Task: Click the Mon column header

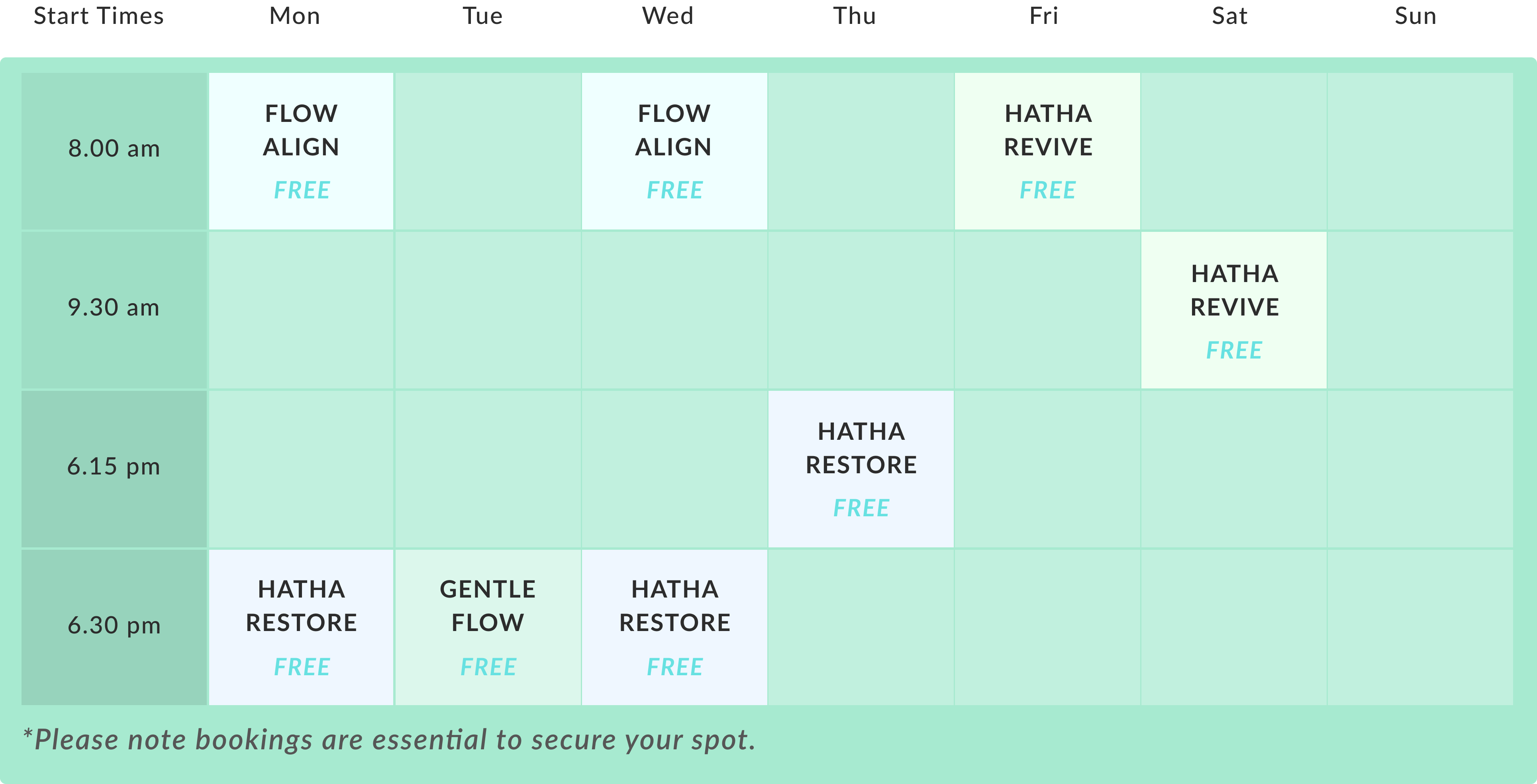Action: pos(295,16)
